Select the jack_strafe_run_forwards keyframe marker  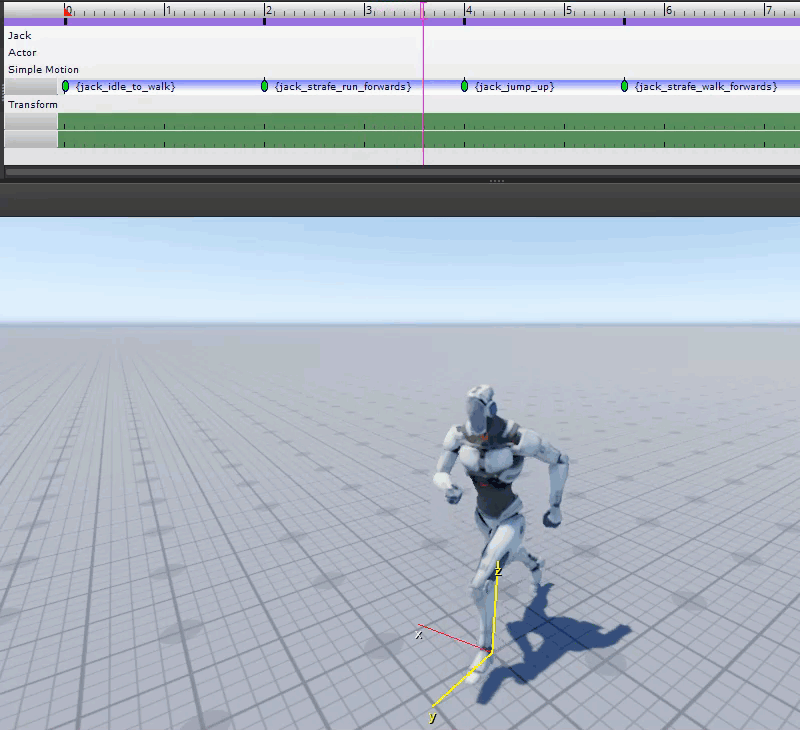point(263,86)
